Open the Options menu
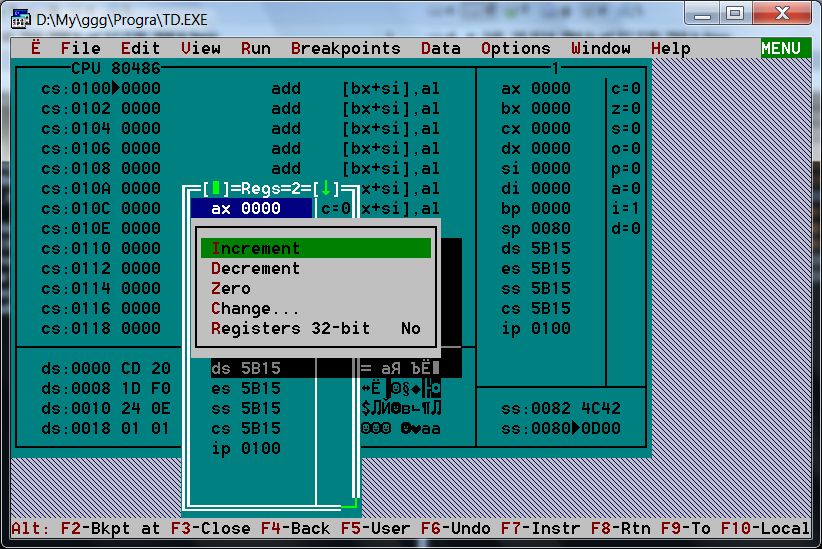 [x=516, y=48]
